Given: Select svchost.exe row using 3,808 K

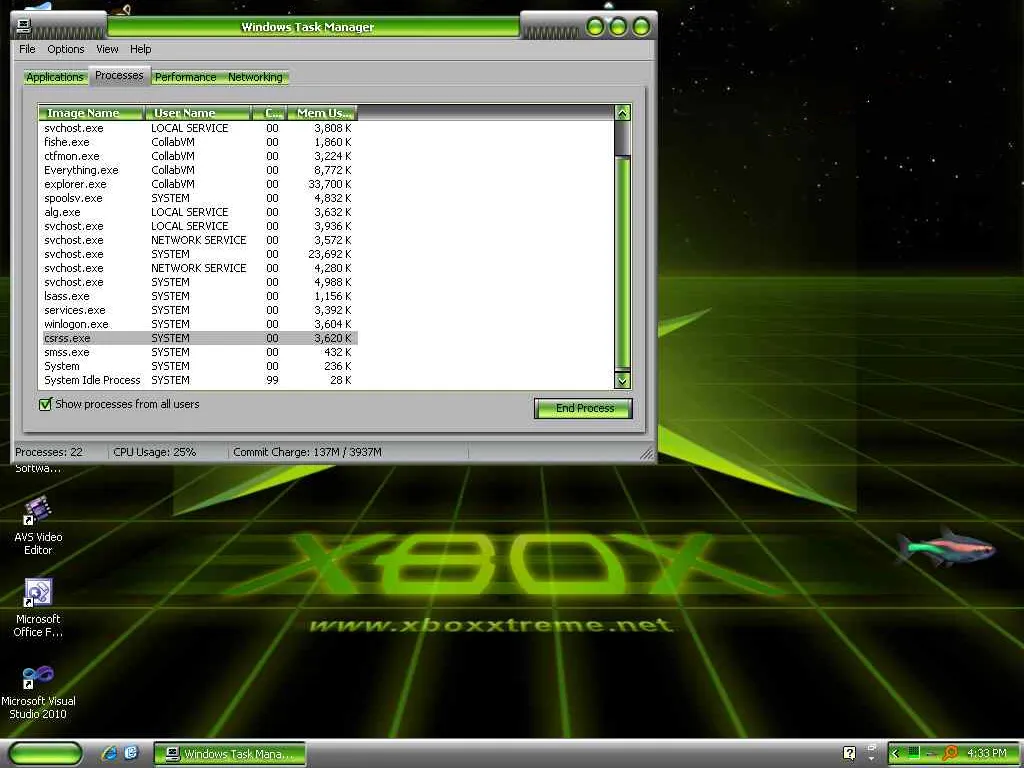Looking at the screenshot, I should click(198, 128).
